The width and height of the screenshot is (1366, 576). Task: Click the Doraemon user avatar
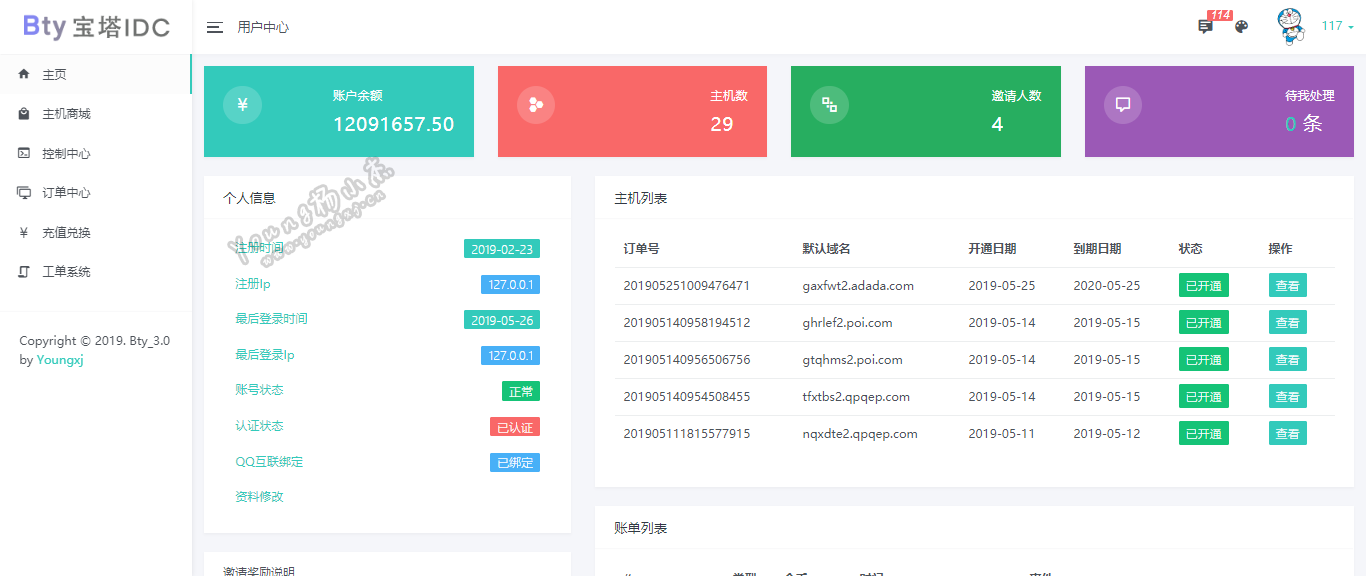[x=1291, y=27]
